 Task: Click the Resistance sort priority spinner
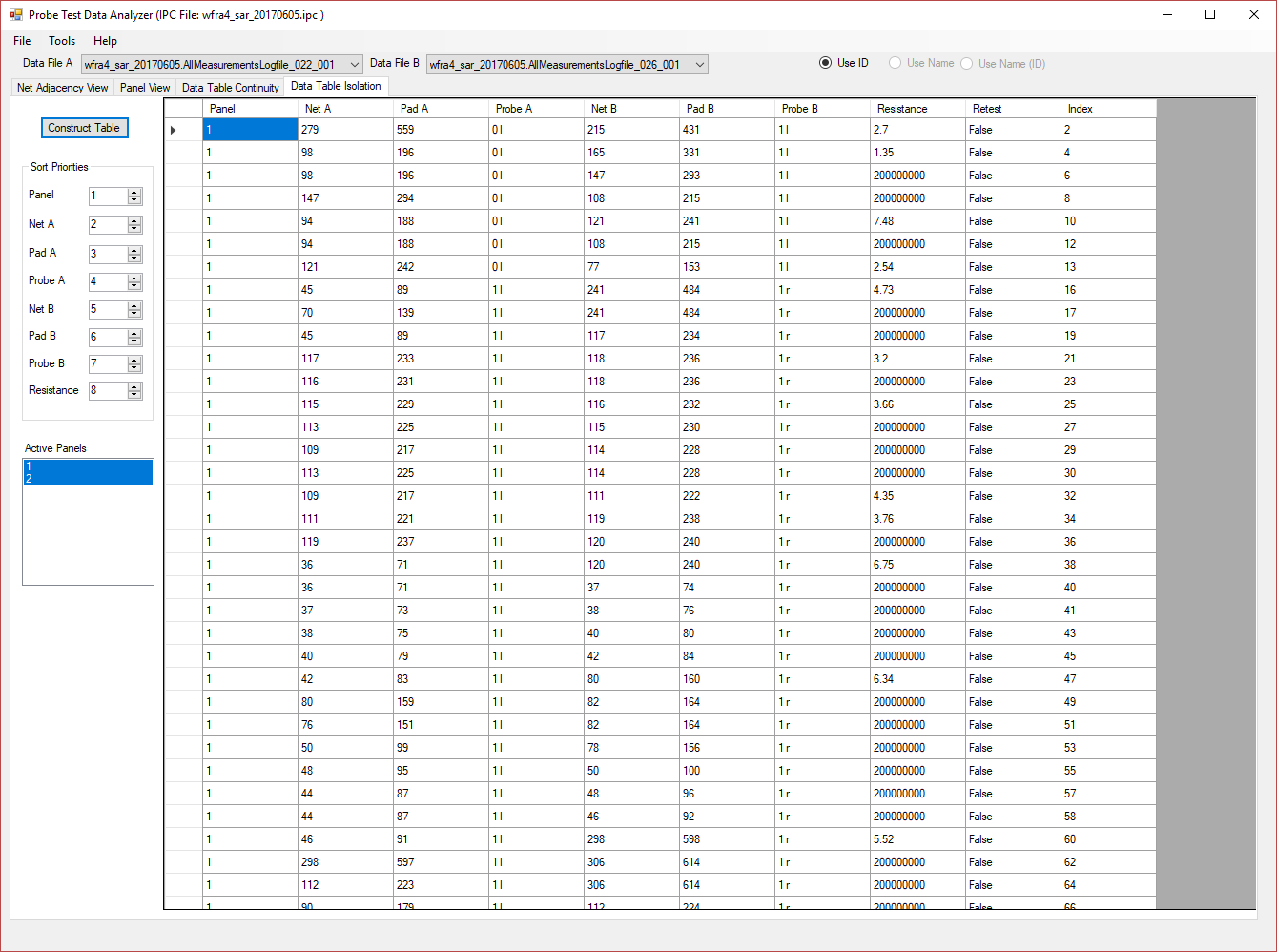point(134,391)
